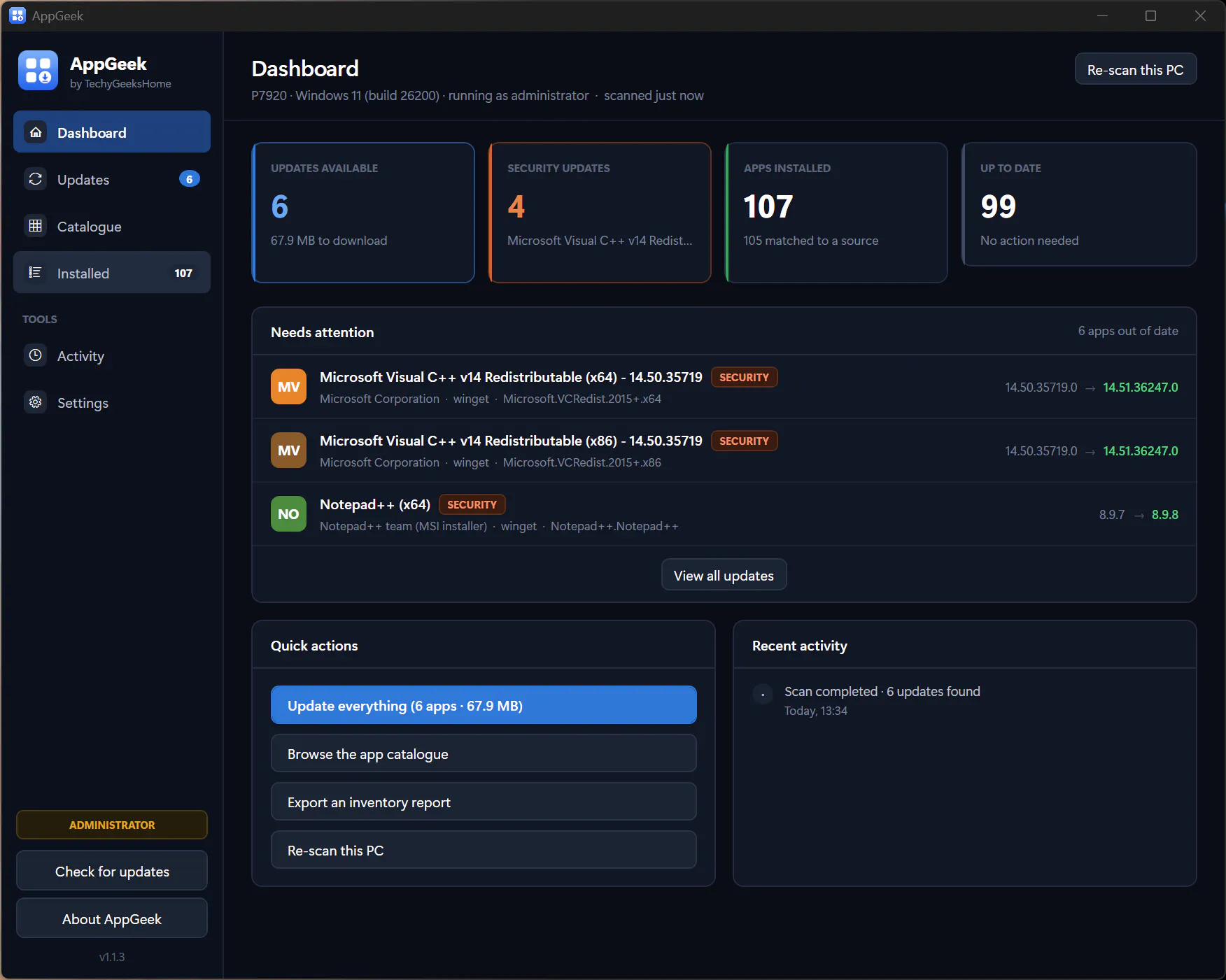Click SECURITY tag on x86 redistributable row
1226x980 pixels.
coord(744,441)
